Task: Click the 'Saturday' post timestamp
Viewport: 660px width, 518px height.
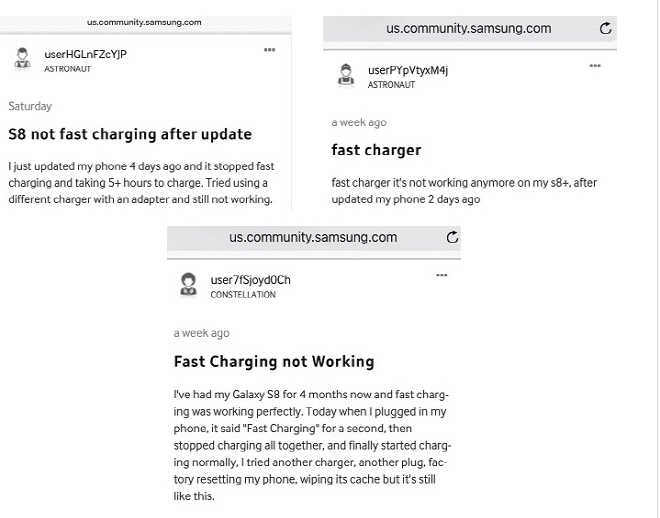Action: point(30,106)
